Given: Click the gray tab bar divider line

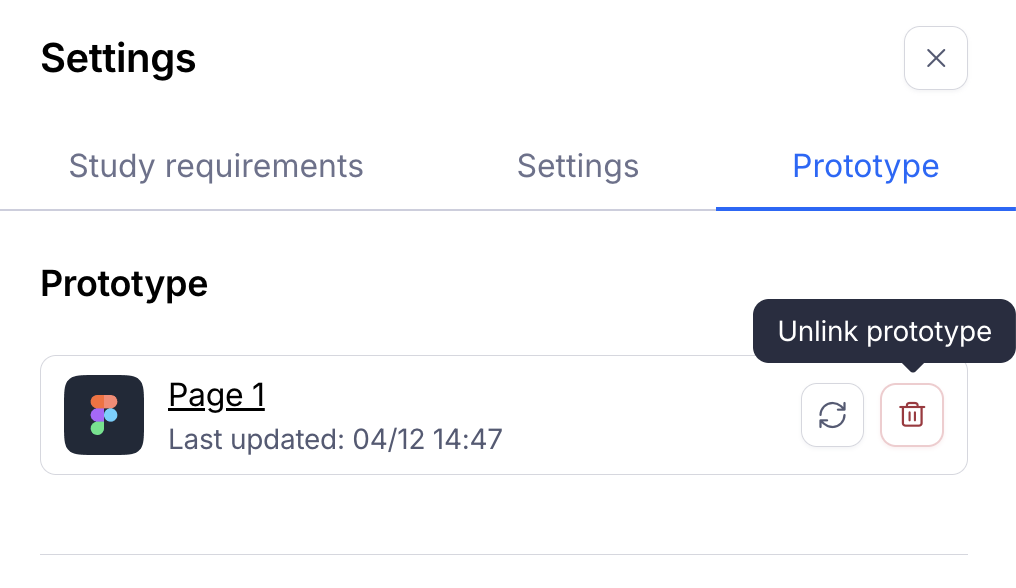Looking at the screenshot, I should (350, 210).
